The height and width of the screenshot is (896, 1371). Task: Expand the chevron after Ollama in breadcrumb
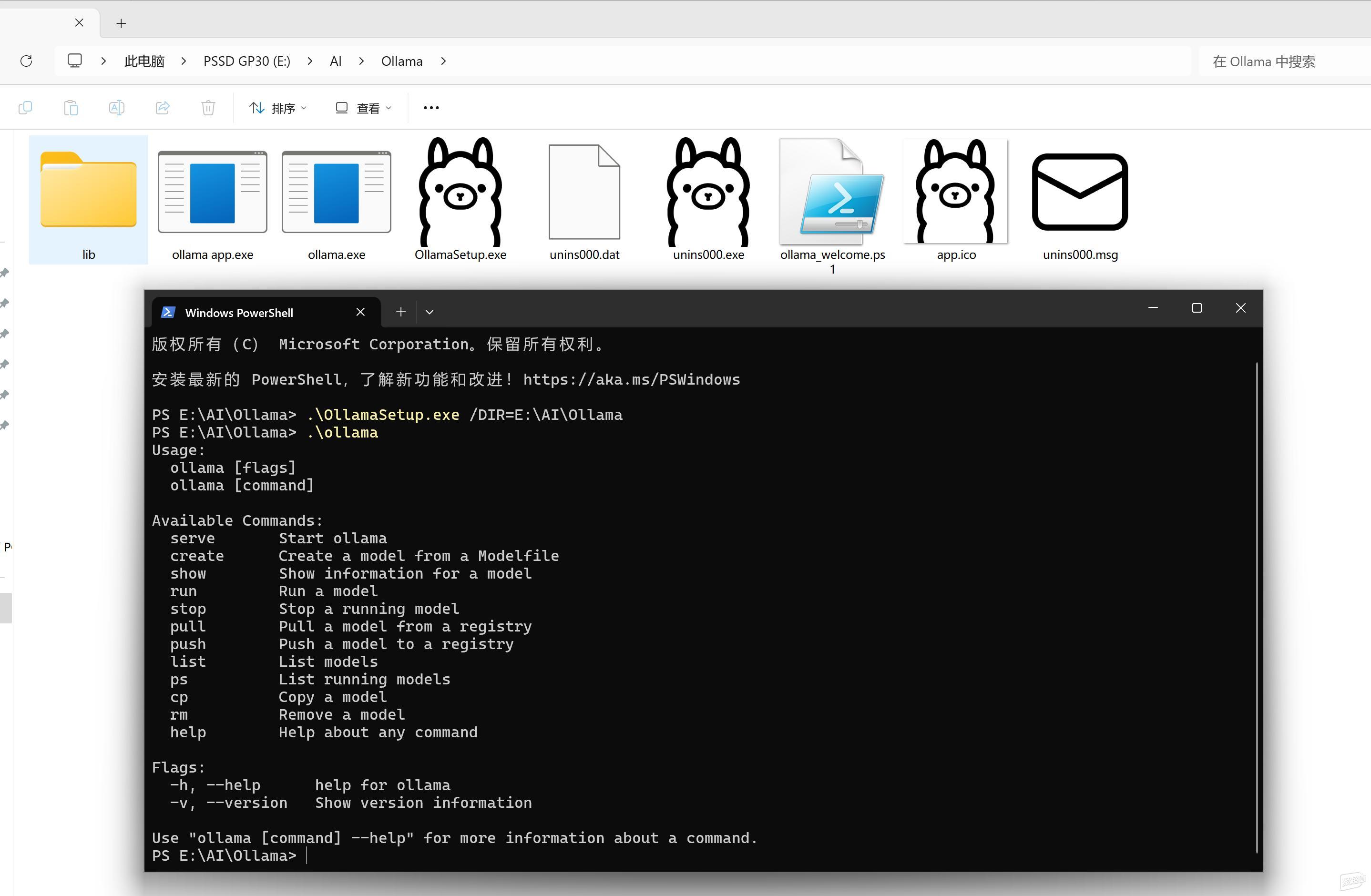443,61
